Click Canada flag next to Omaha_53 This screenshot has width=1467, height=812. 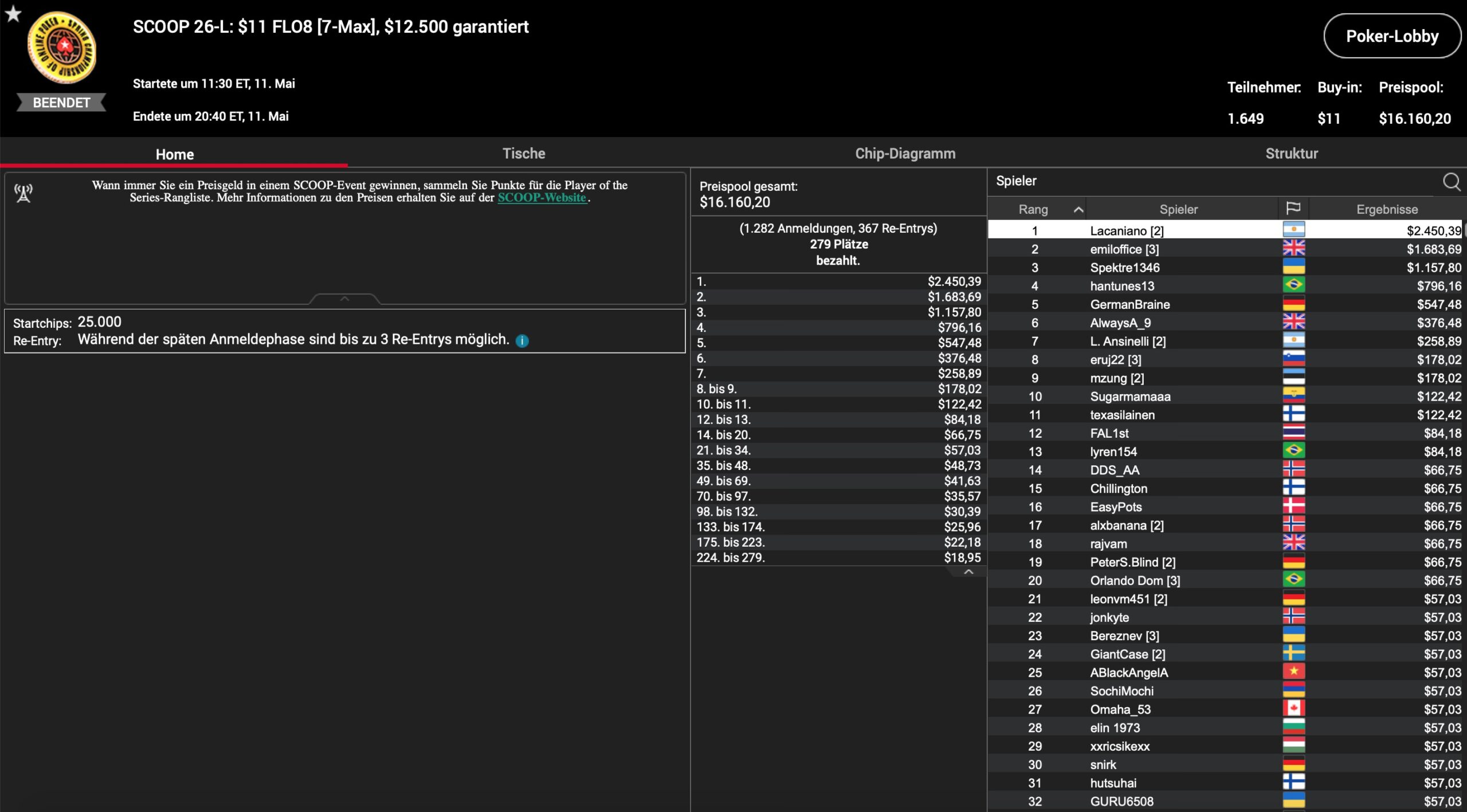[x=1293, y=709]
